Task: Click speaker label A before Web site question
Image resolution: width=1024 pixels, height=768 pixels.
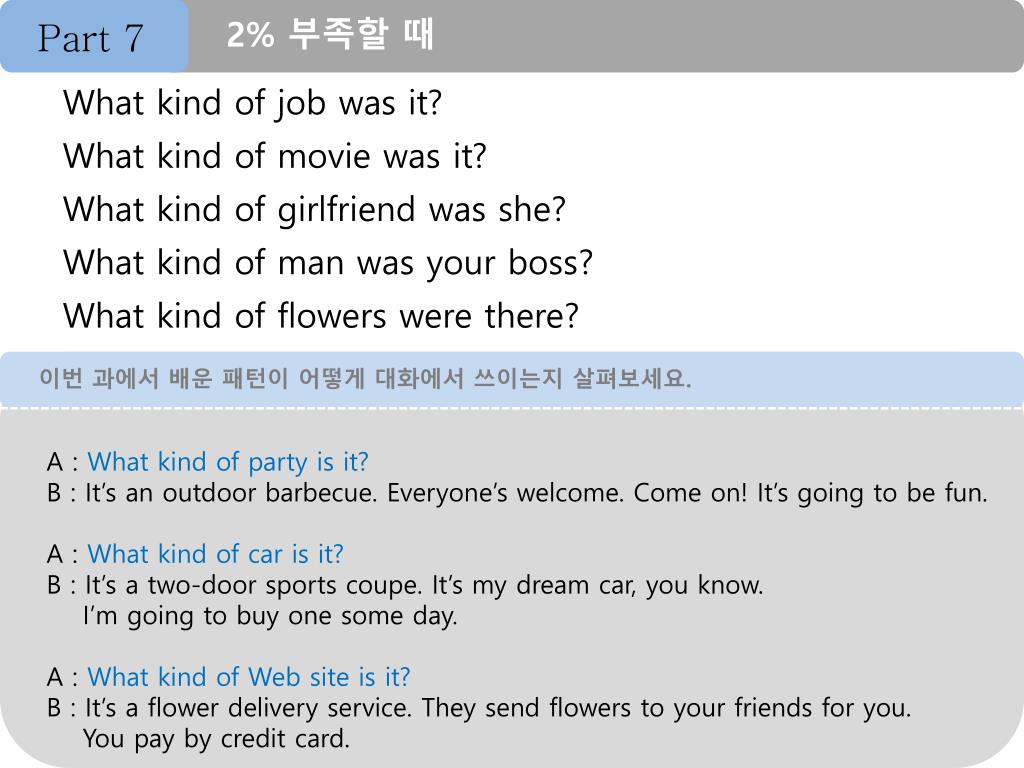Action: (55, 677)
